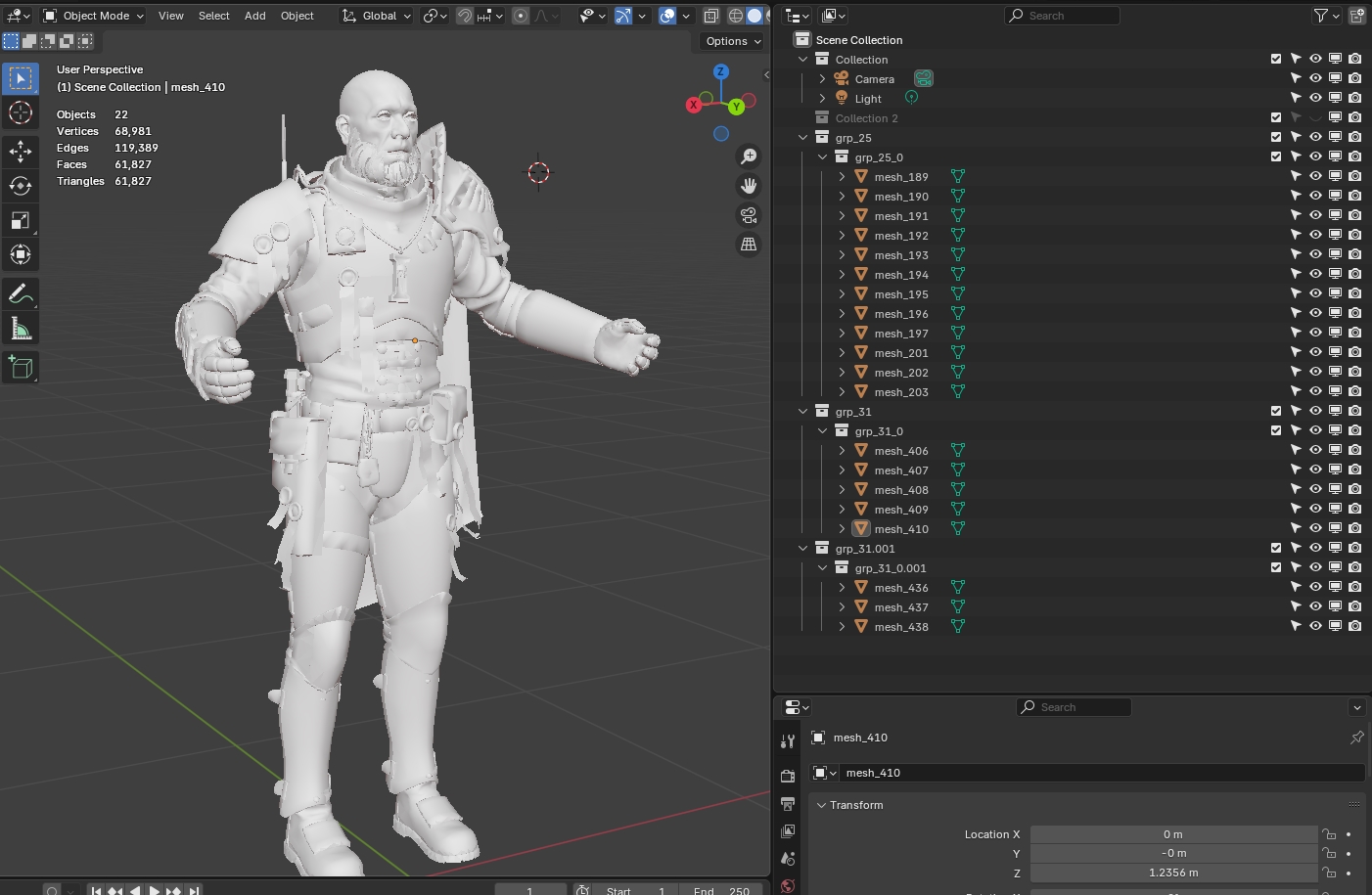Viewport: 1372px width, 895px height.
Task: Open the Select menu
Action: point(213,16)
